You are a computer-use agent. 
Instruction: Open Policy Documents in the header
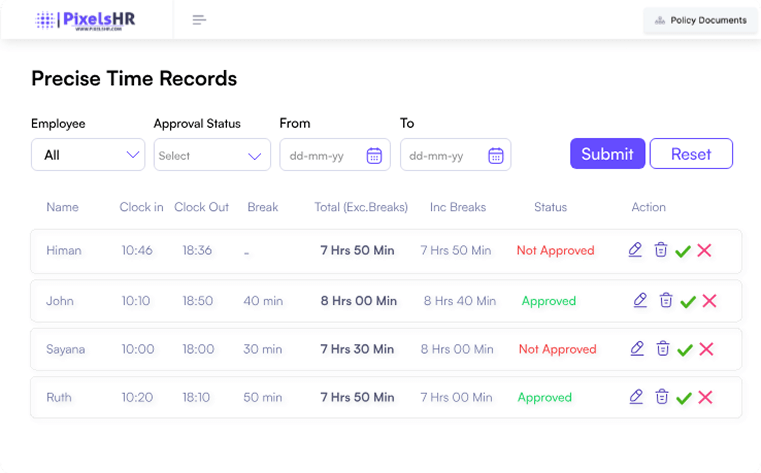tap(700, 20)
